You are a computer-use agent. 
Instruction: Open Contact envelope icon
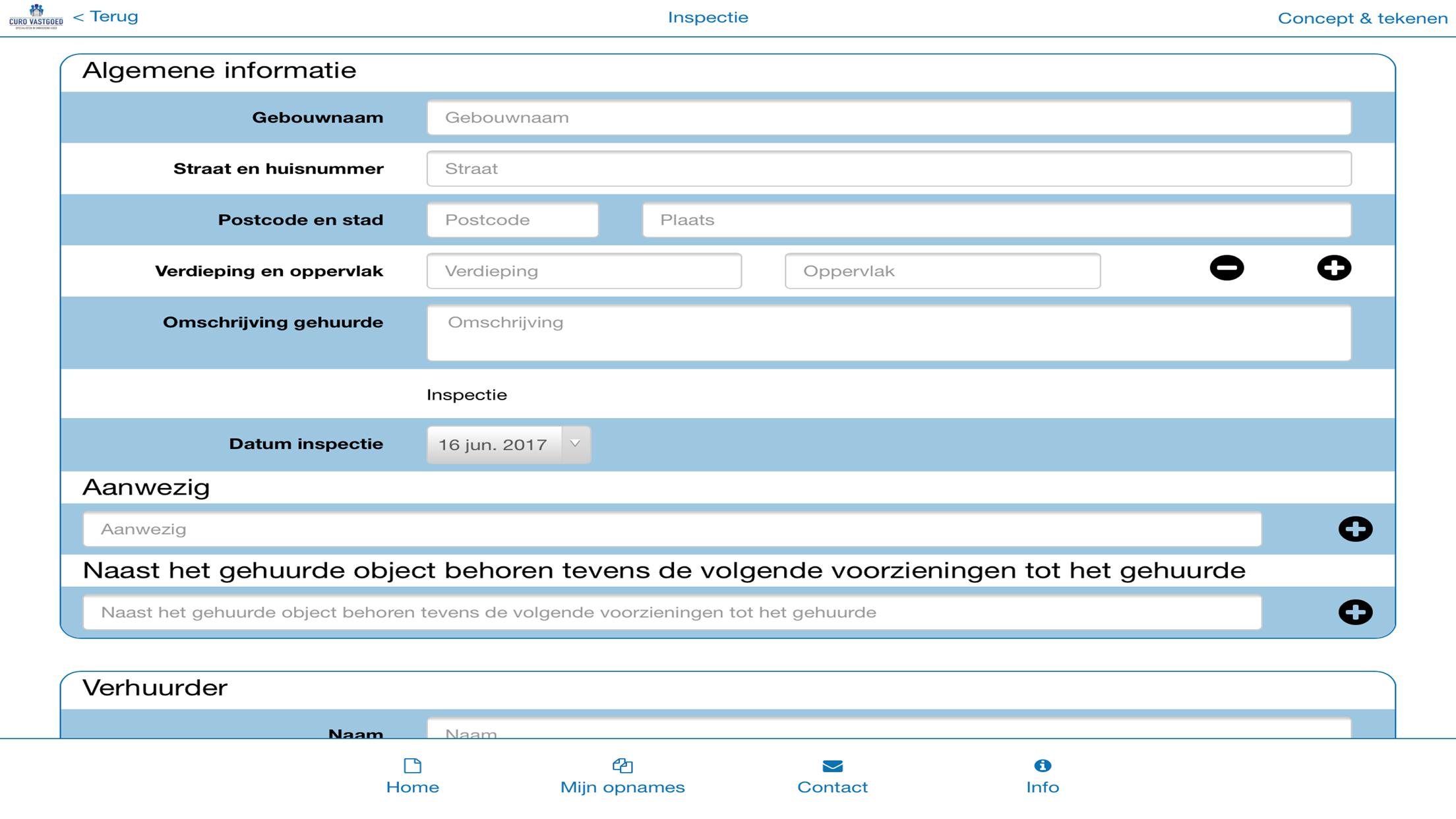pos(832,766)
